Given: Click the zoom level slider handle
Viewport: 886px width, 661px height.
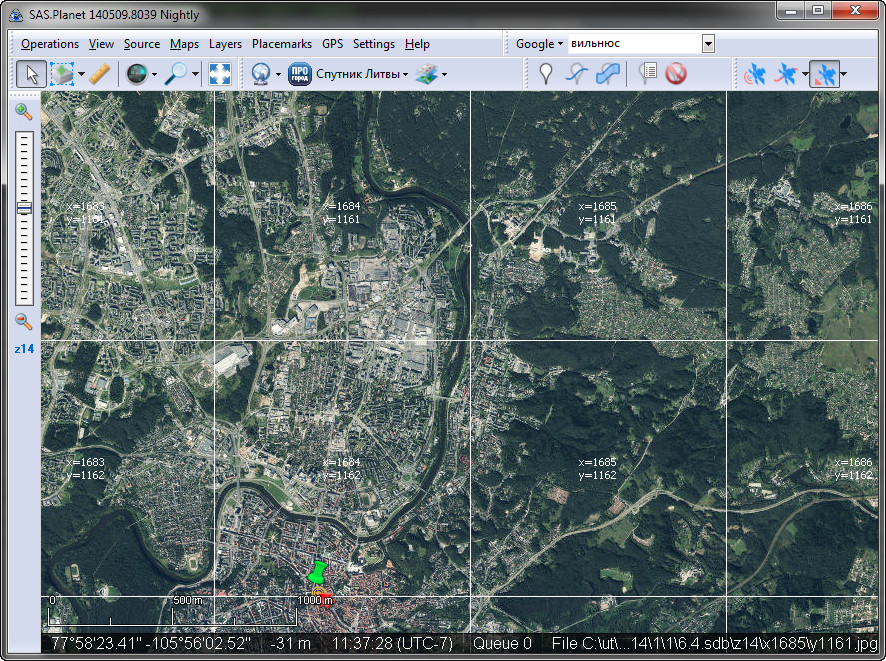Looking at the screenshot, I should click(24, 208).
